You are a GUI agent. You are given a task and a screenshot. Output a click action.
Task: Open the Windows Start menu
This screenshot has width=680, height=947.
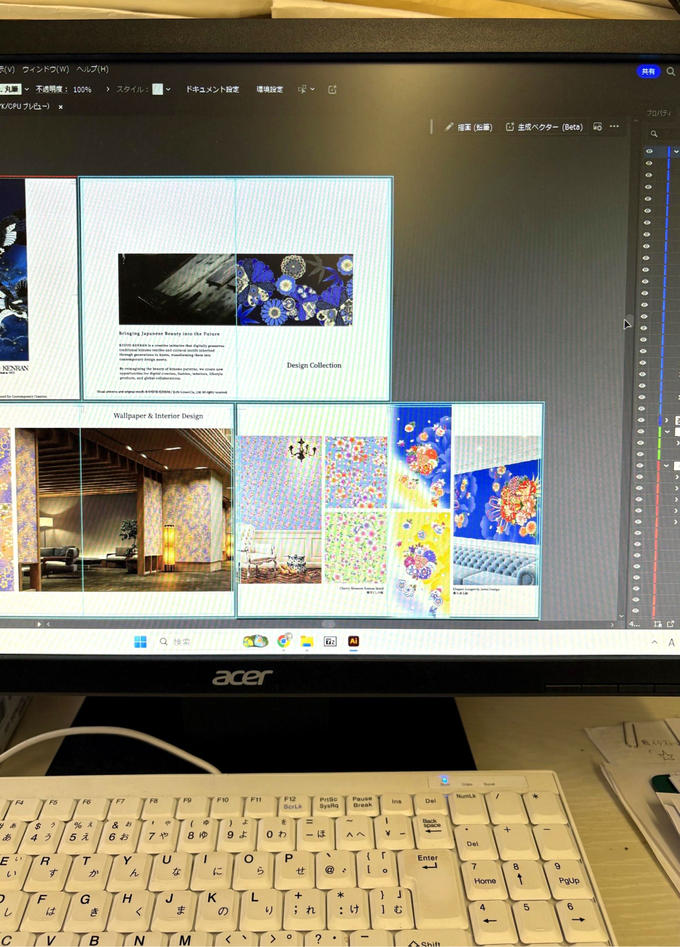pos(140,641)
